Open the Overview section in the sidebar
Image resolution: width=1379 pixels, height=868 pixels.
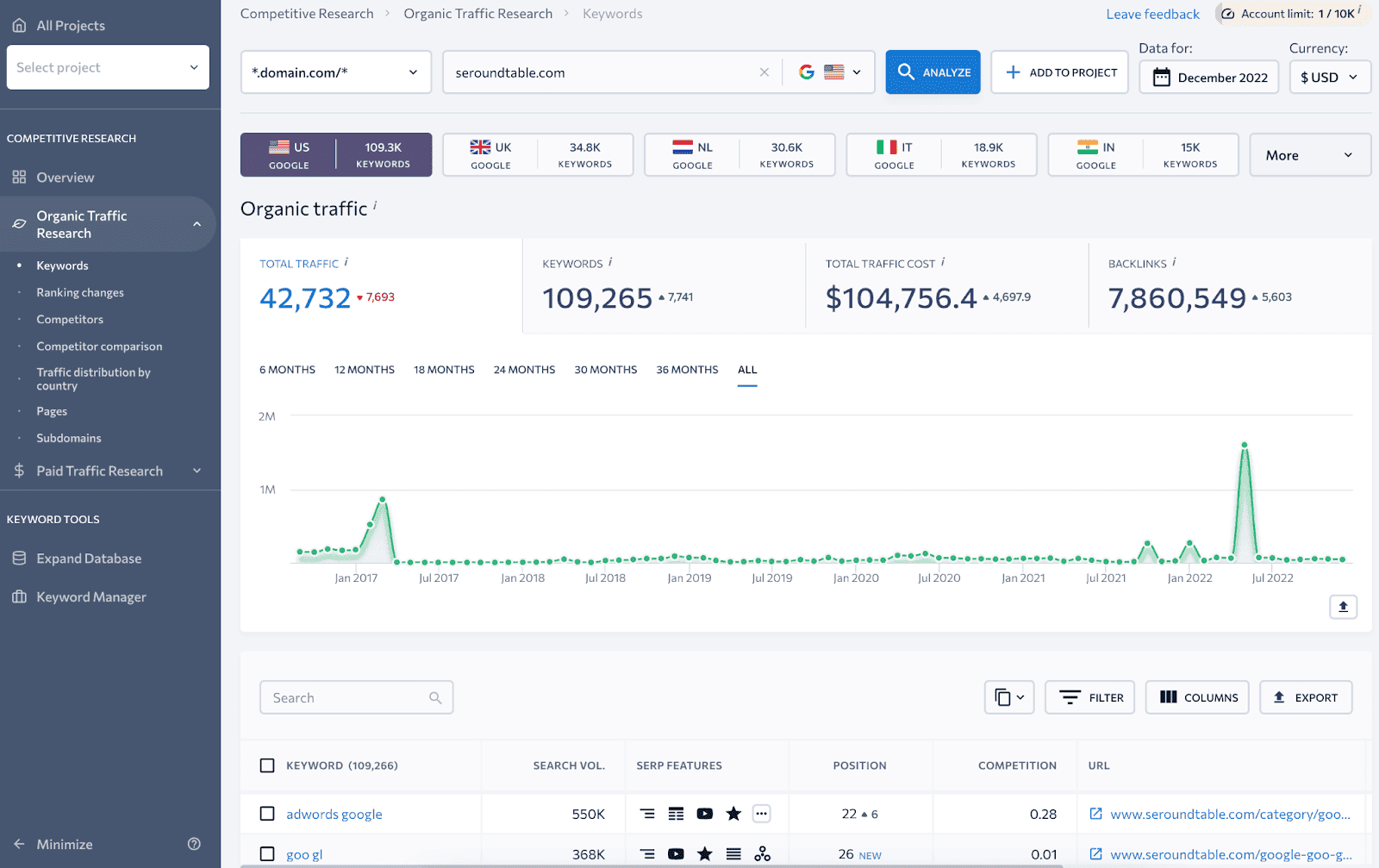65,177
